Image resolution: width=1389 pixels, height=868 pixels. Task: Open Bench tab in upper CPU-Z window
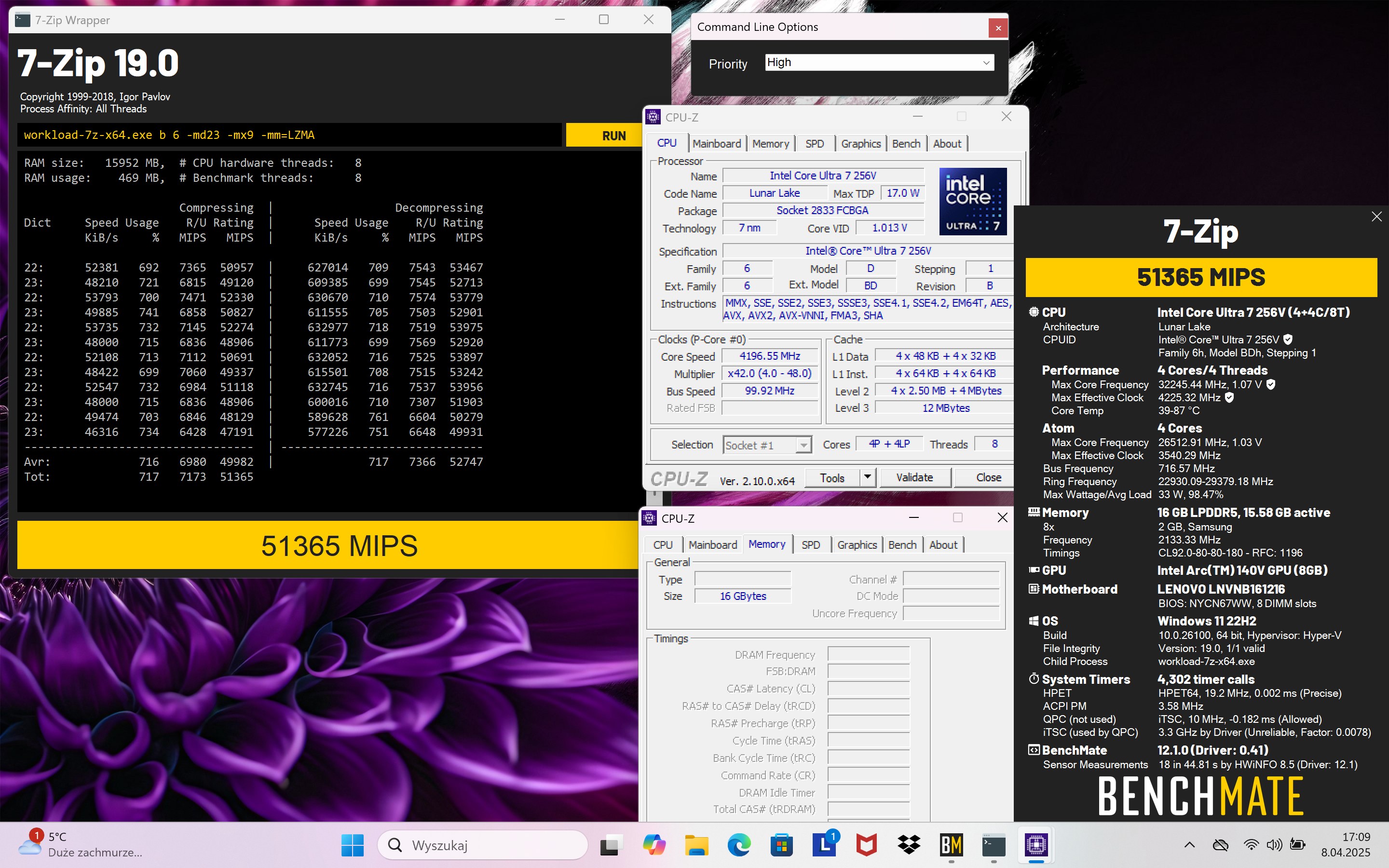[x=906, y=144]
